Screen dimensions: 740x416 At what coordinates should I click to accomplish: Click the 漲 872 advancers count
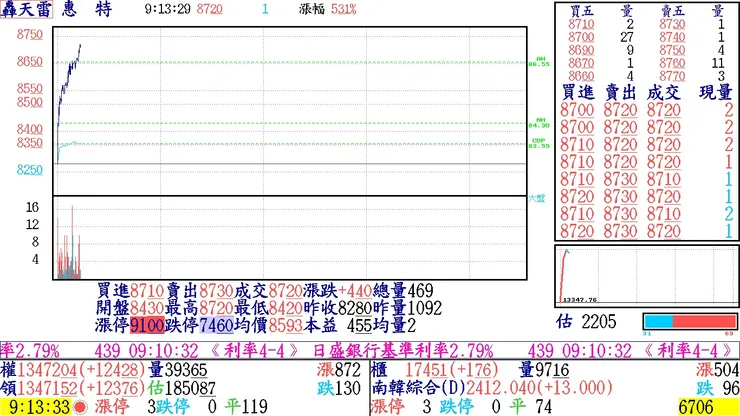click(338, 370)
